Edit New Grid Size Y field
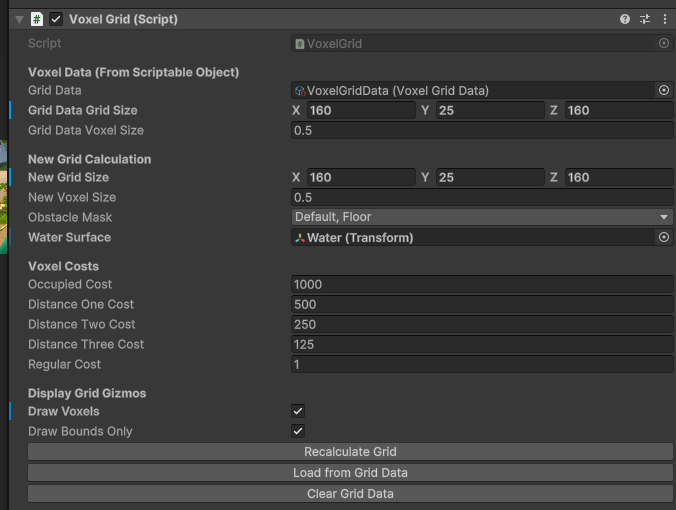The height and width of the screenshot is (510, 676). pos(490,177)
